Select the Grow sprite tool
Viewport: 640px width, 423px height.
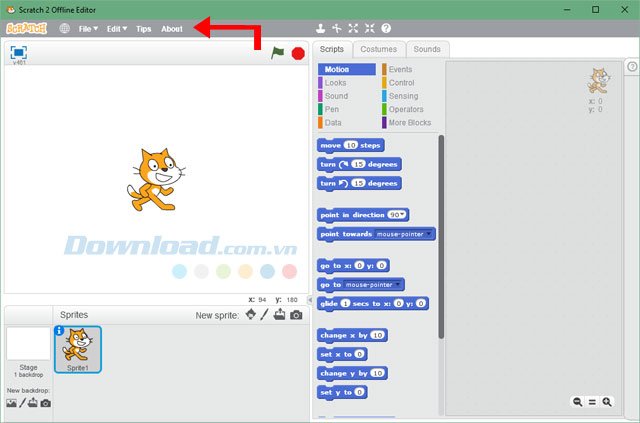click(353, 28)
